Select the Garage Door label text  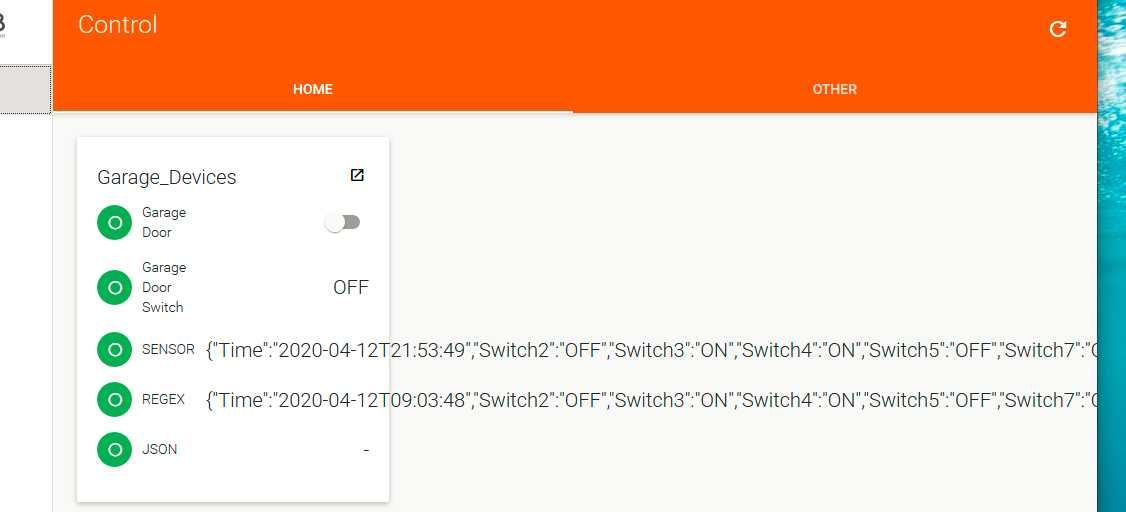click(164, 223)
